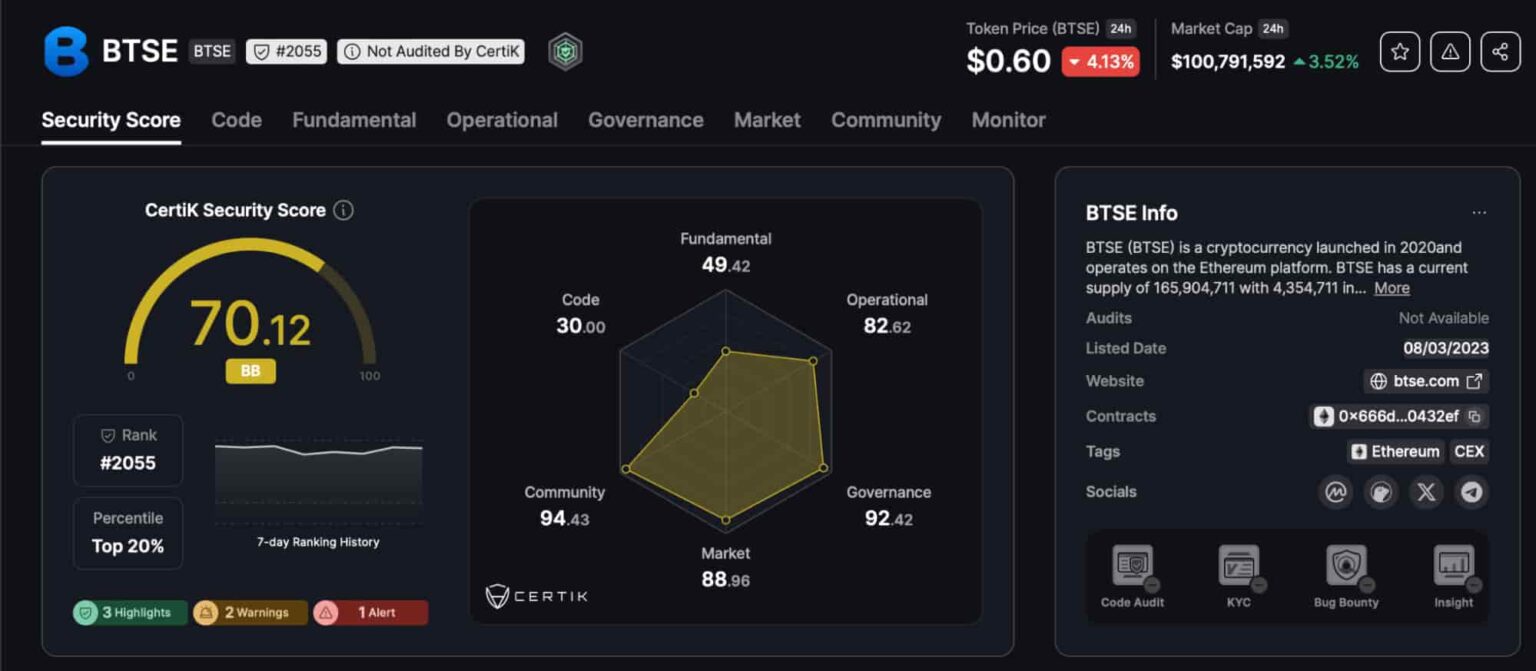Click the share icon button

[1500, 52]
